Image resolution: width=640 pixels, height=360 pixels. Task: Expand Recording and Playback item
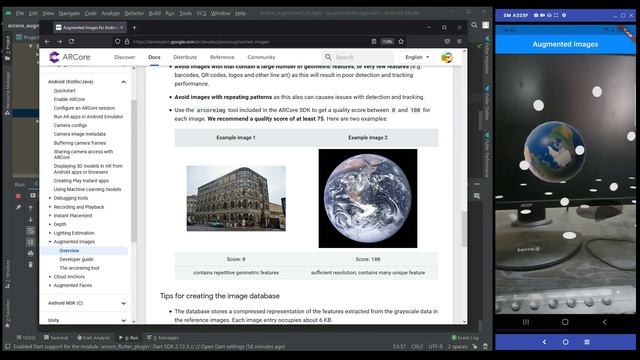pos(50,207)
